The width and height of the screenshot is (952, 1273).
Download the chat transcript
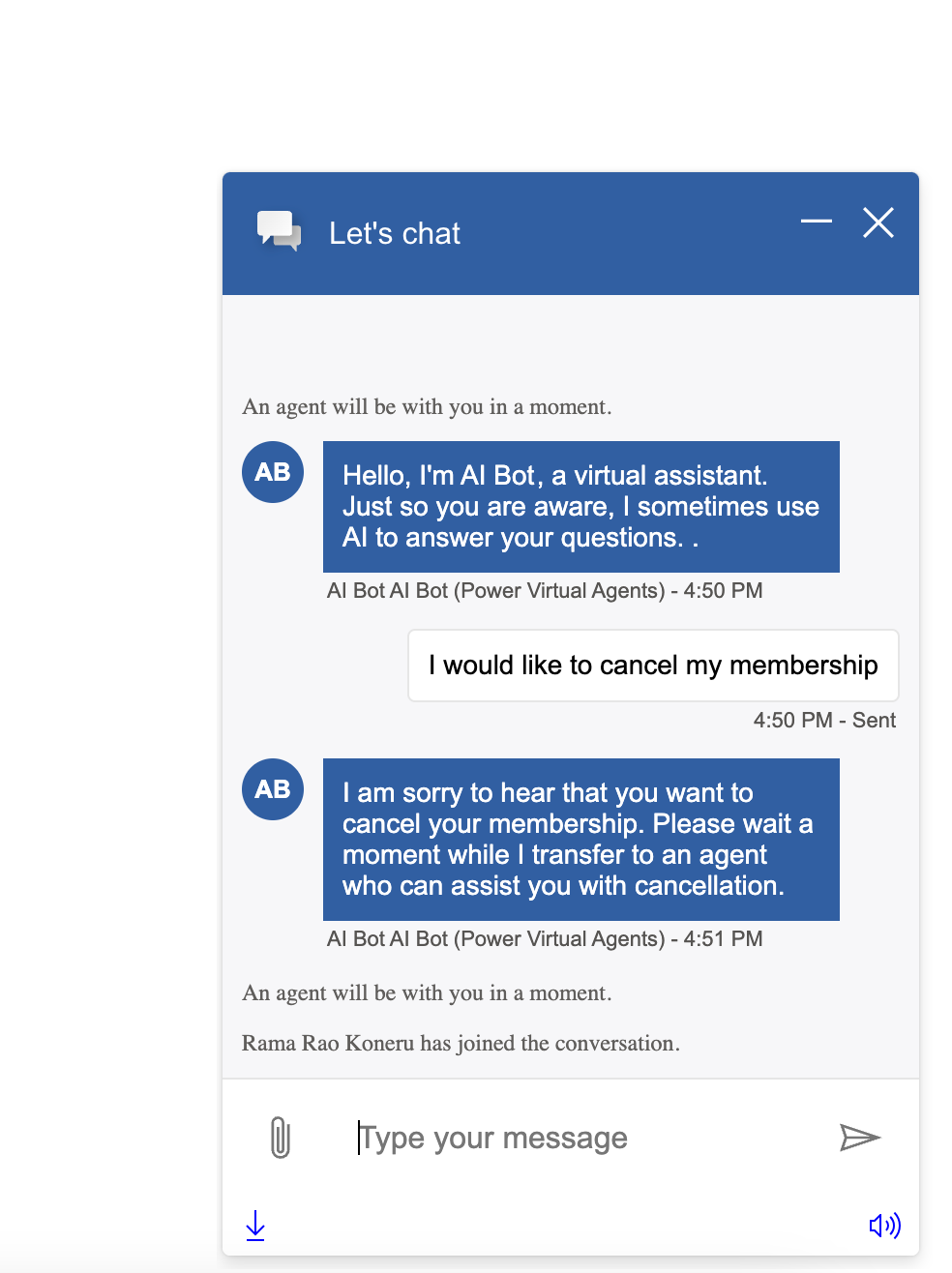255,1226
